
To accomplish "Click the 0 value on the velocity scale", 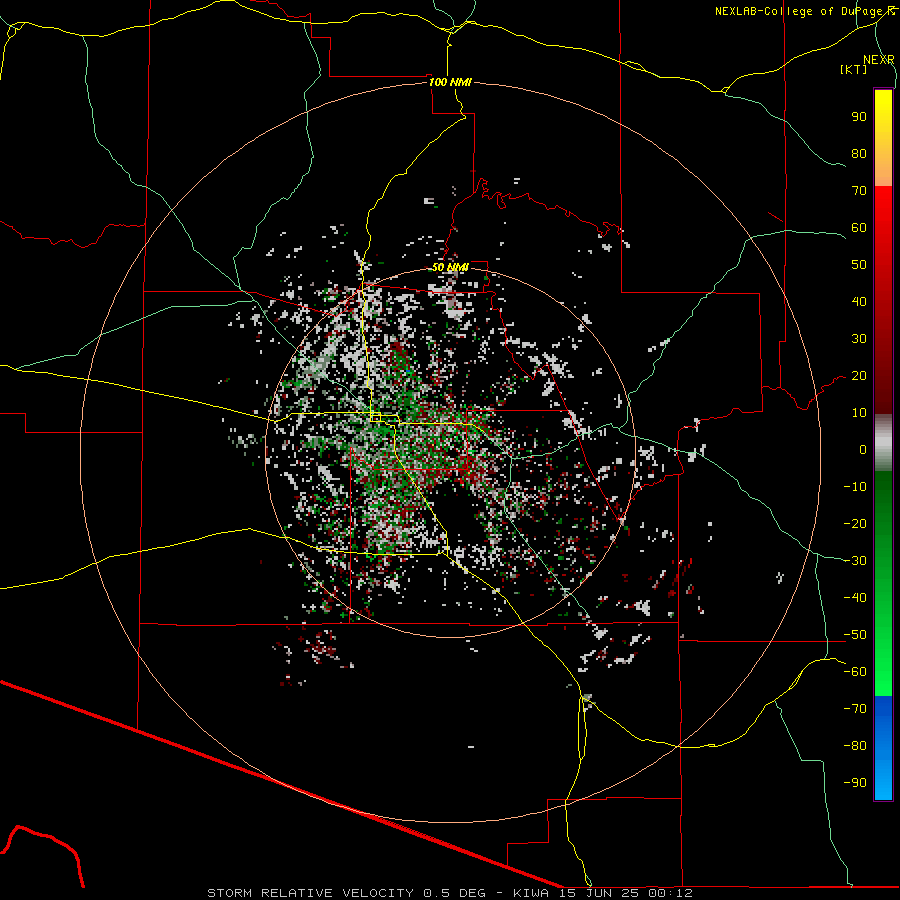I will click(x=863, y=450).
